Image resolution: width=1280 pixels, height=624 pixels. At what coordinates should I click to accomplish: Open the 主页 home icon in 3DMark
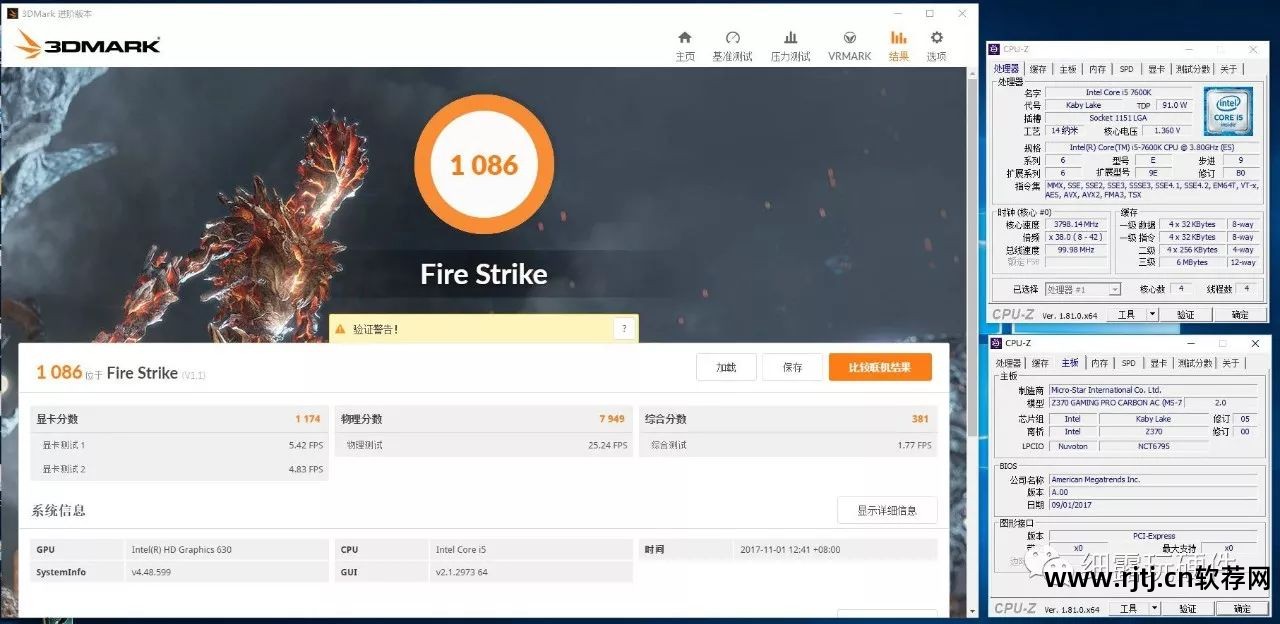(685, 38)
